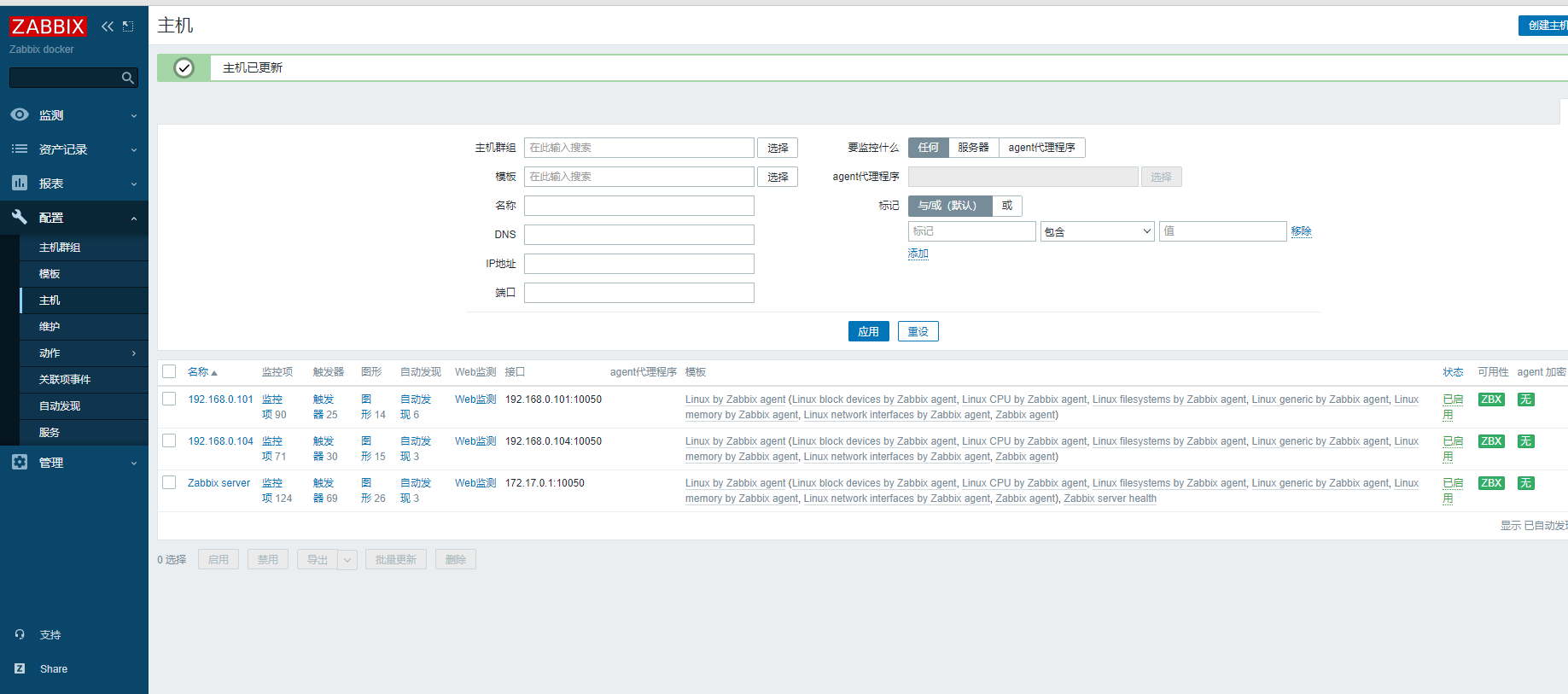Hide sidebar using square sidebar icon

128,26
